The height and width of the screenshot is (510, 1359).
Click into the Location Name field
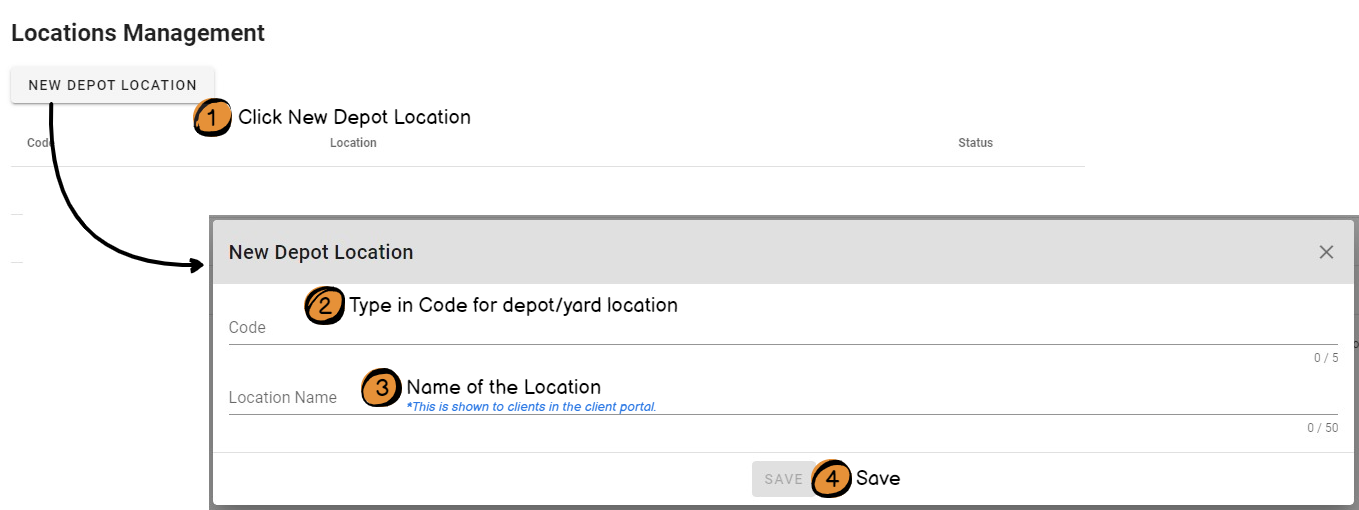[780, 398]
